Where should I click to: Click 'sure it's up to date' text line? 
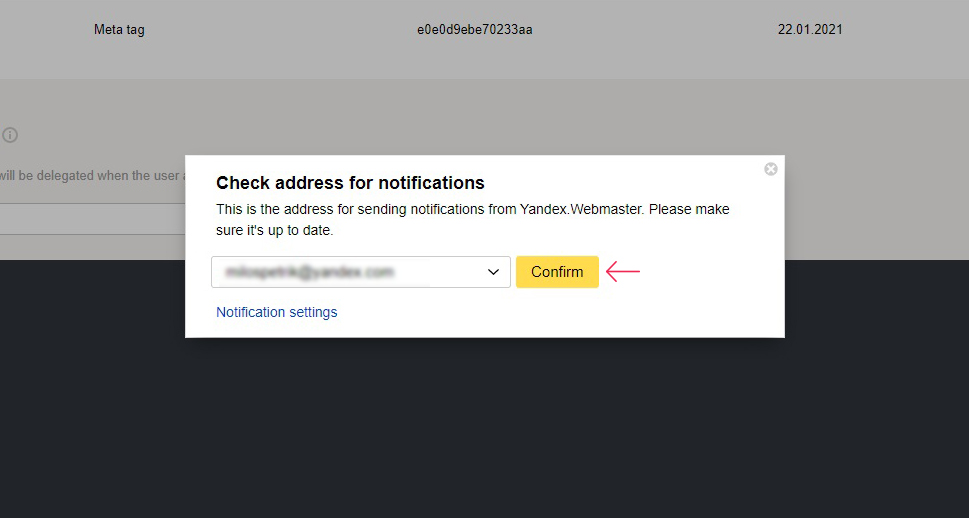[x=274, y=231]
